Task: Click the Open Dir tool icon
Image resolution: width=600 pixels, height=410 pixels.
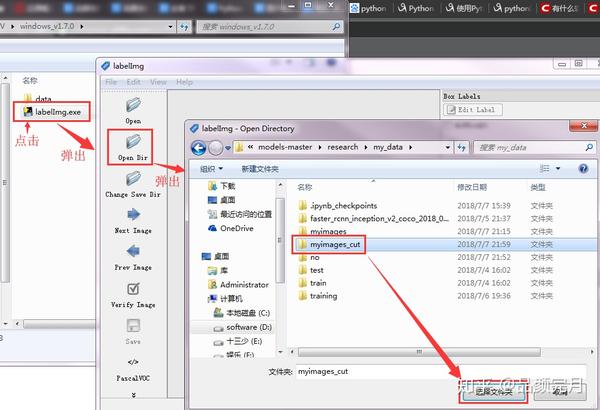Action: [133, 142]
